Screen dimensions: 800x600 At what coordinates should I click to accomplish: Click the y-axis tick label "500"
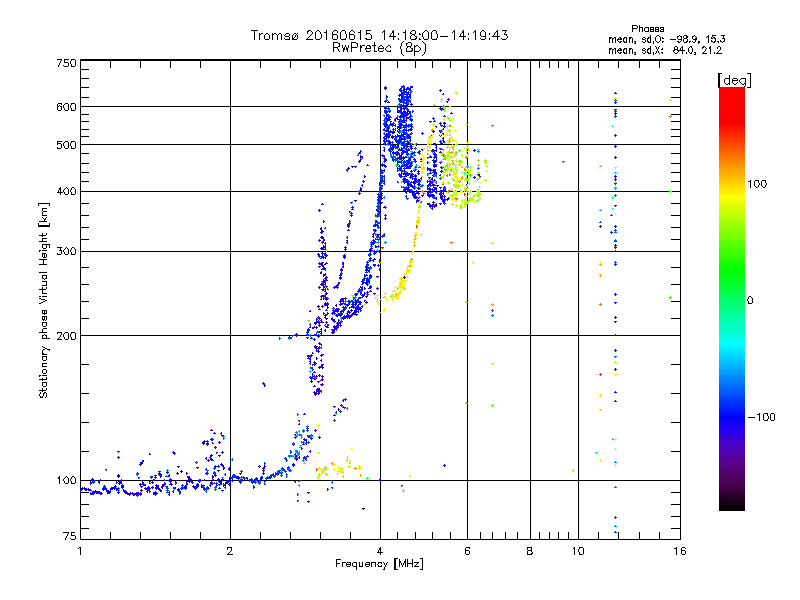pyautogui.click(x=66, y=145)
